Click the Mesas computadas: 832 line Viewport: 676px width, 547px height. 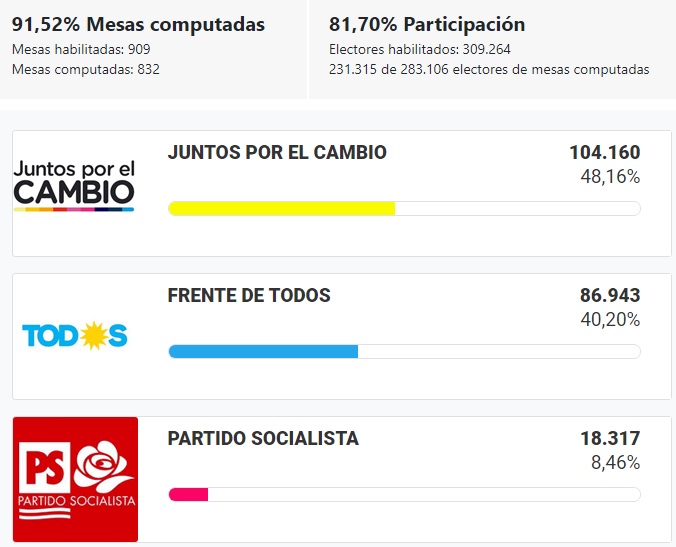click(85, 69)
